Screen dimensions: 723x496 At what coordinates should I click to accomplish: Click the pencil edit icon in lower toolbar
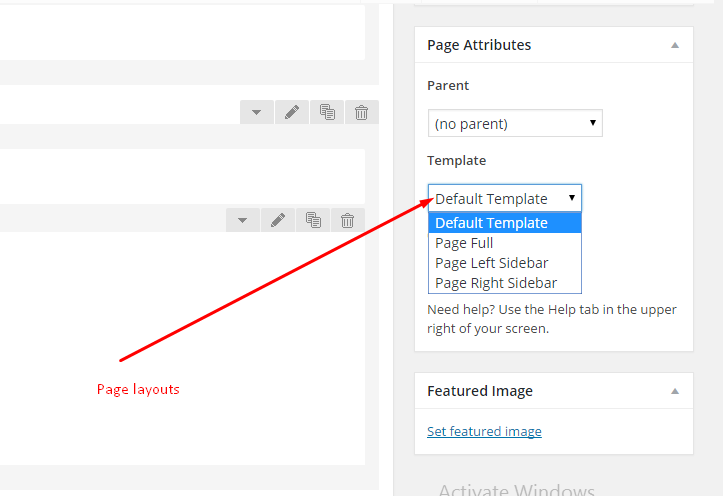pyautogui.click(x=278, y=220)
